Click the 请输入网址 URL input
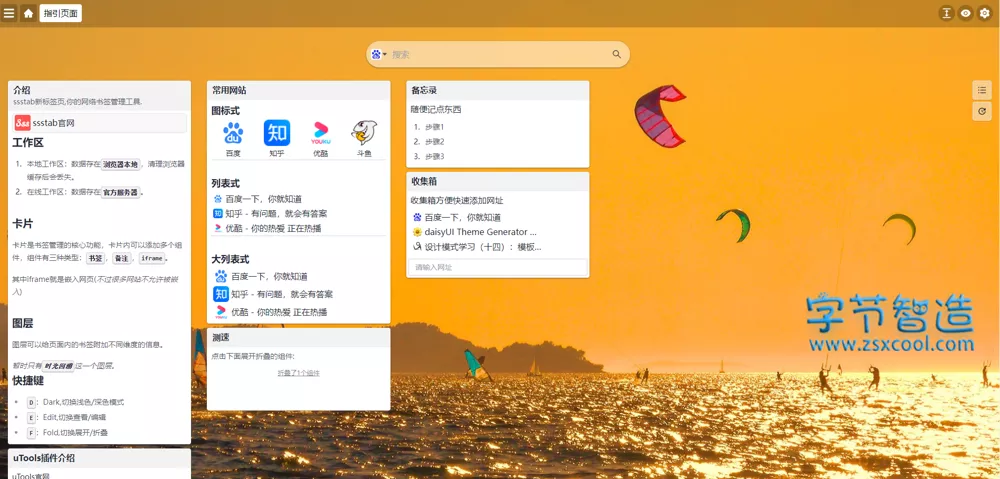Viewport: 1000px width, 479px height. coord(497,267)
